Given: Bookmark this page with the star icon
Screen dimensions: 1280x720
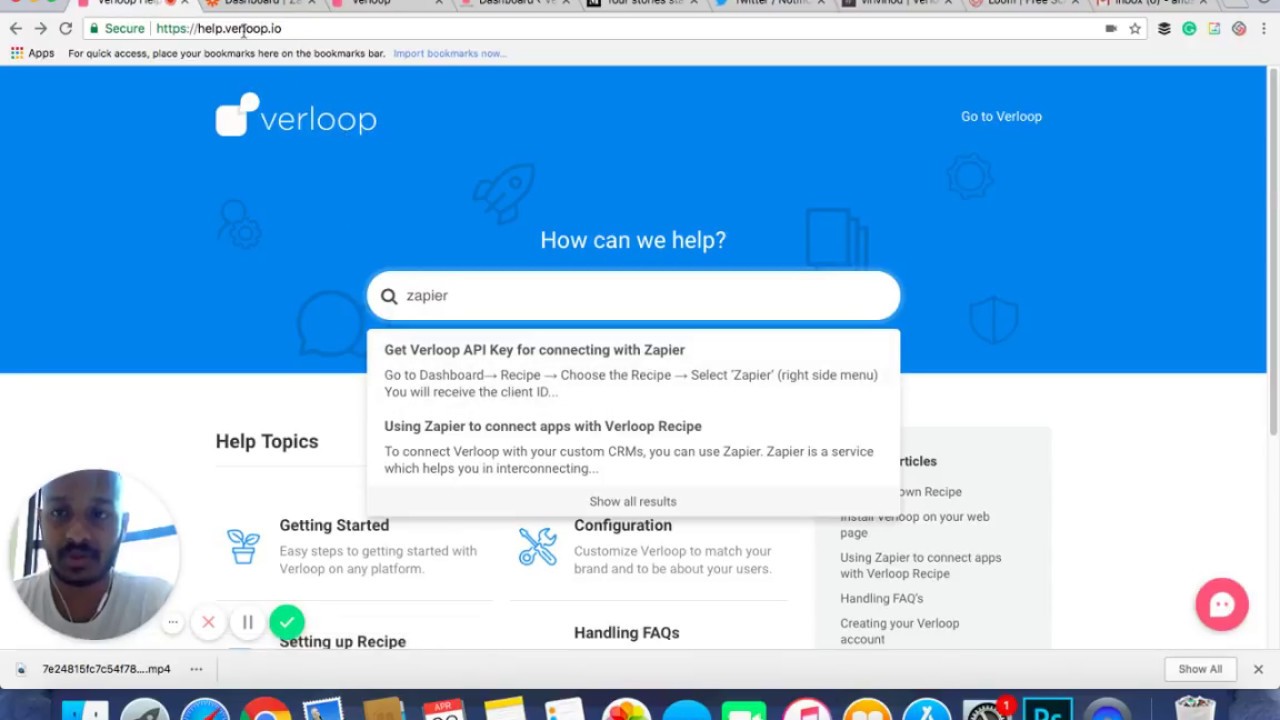Looking at the screenshot, I should [x=1135, y=29].
